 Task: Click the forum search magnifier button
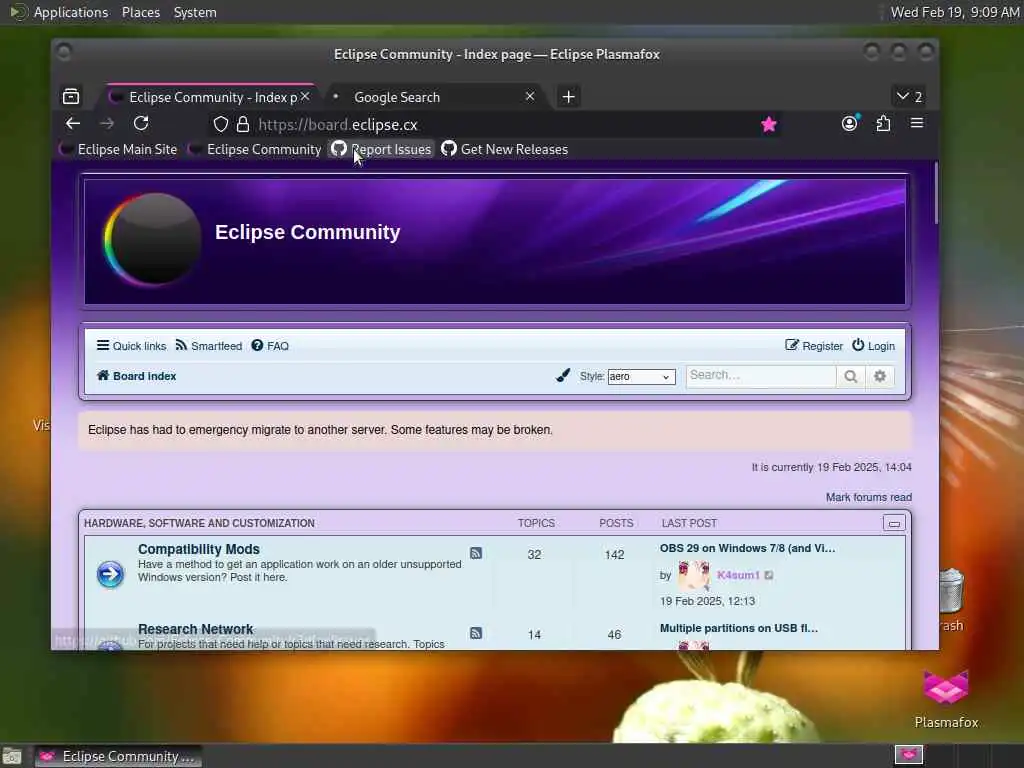point(850,376)
